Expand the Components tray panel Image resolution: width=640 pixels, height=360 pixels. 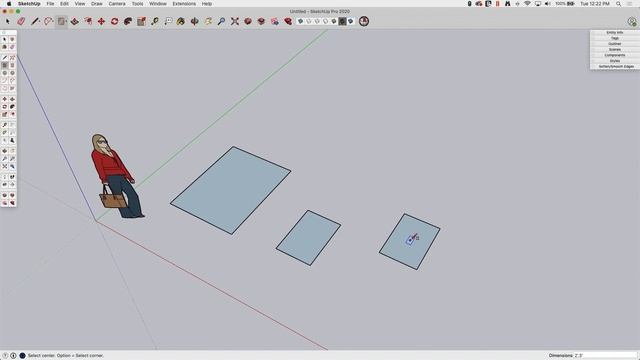pyautogui.click(x=615, y=55)
